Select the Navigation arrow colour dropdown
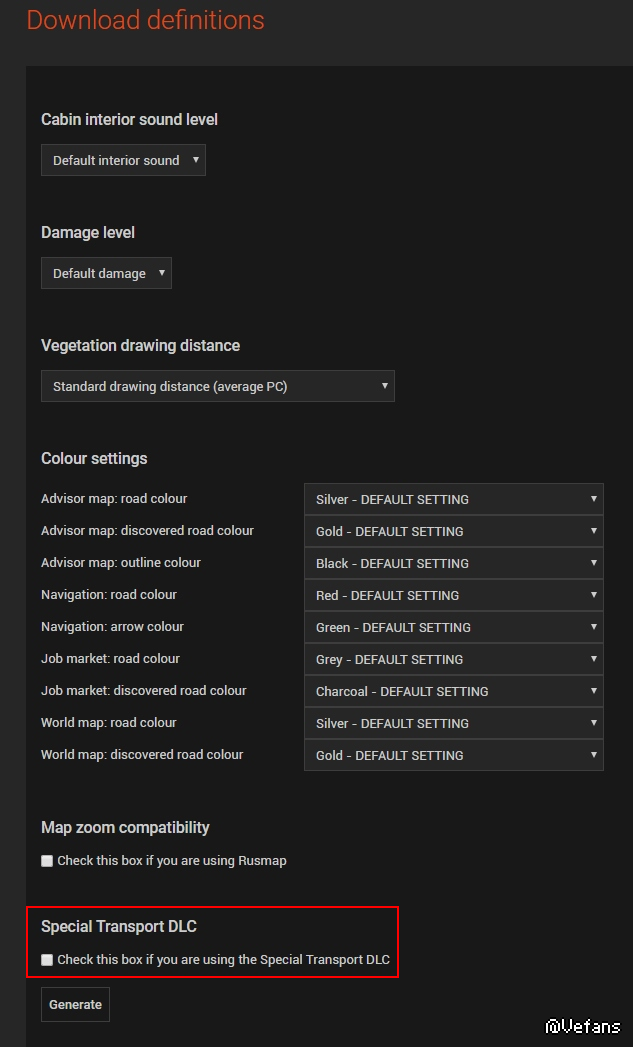This screenshot has height=1047, width=633. click(453, 627)
